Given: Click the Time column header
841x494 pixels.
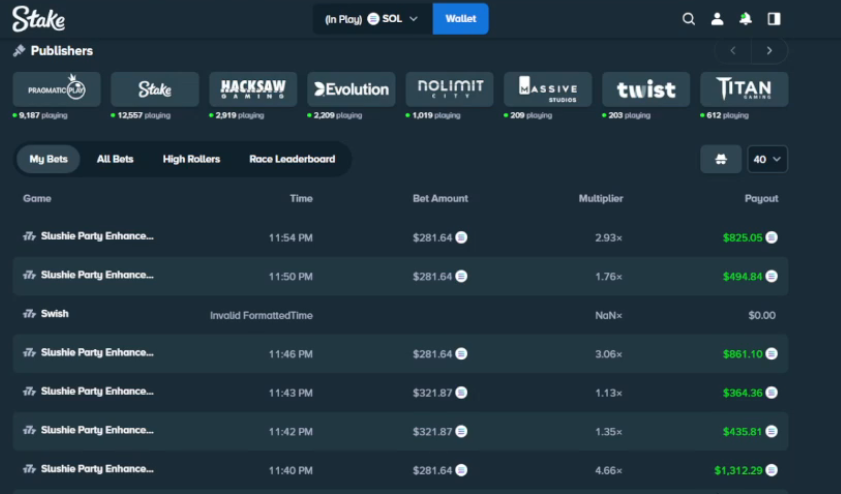Looking at the screenshot, I should tap(301, 198).
